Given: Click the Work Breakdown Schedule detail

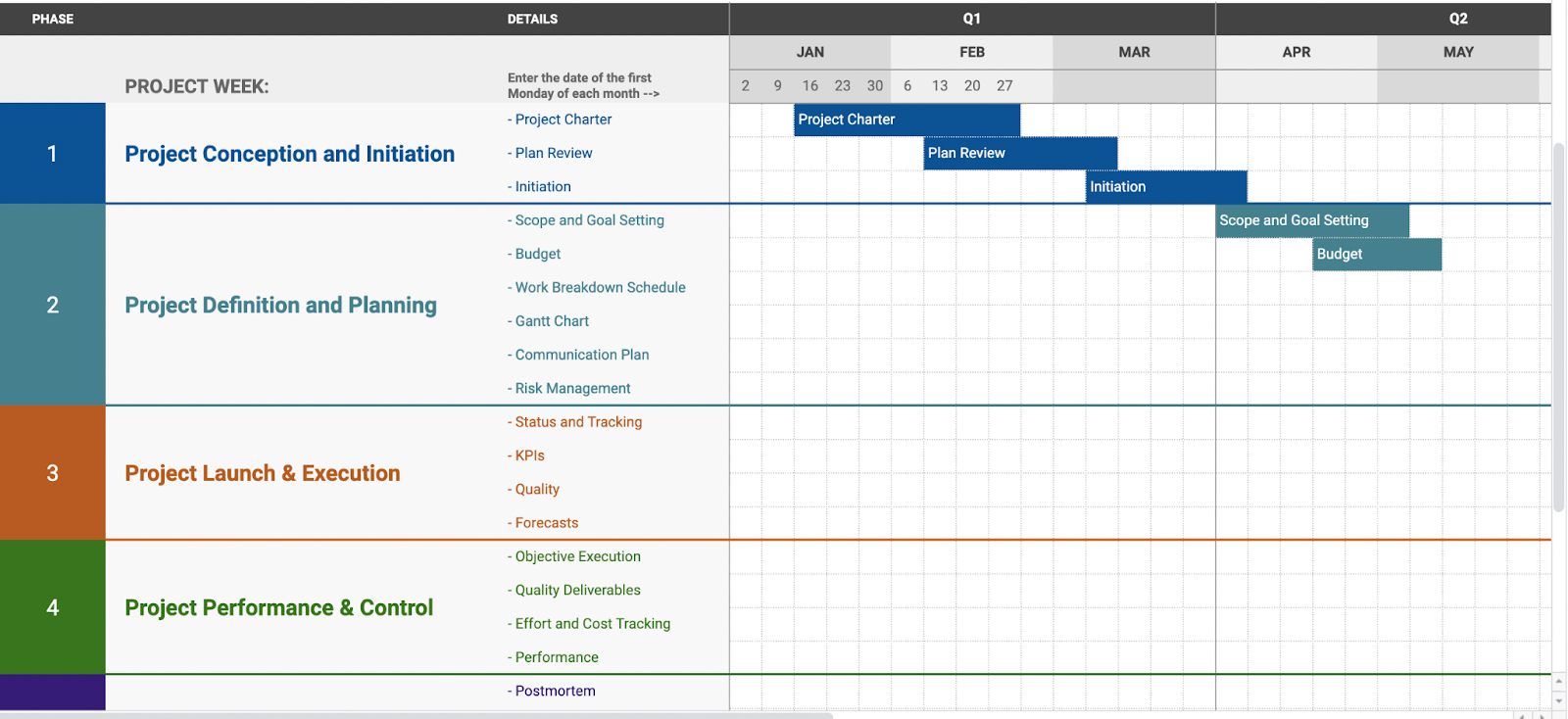Looking at the screenshot, I should [600, 288].
